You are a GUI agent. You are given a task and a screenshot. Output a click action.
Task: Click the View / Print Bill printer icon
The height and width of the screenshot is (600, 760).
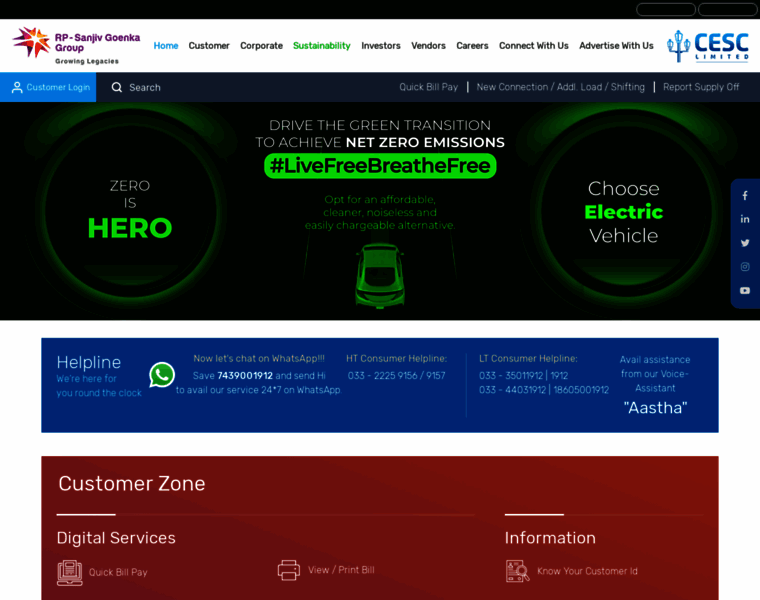tap(289, 570)
